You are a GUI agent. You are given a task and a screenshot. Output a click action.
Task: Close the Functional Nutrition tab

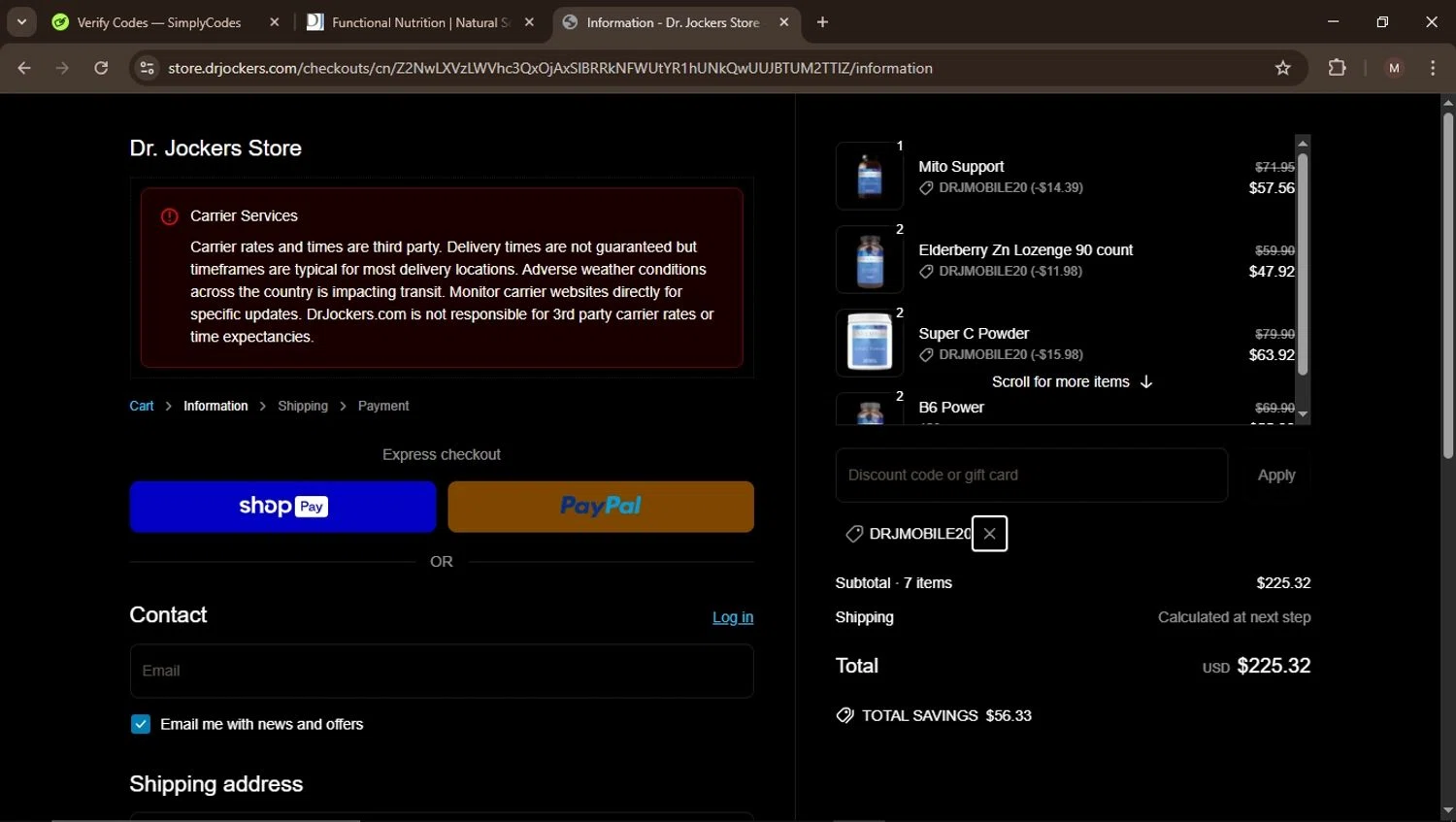click(x=529, y=22)
